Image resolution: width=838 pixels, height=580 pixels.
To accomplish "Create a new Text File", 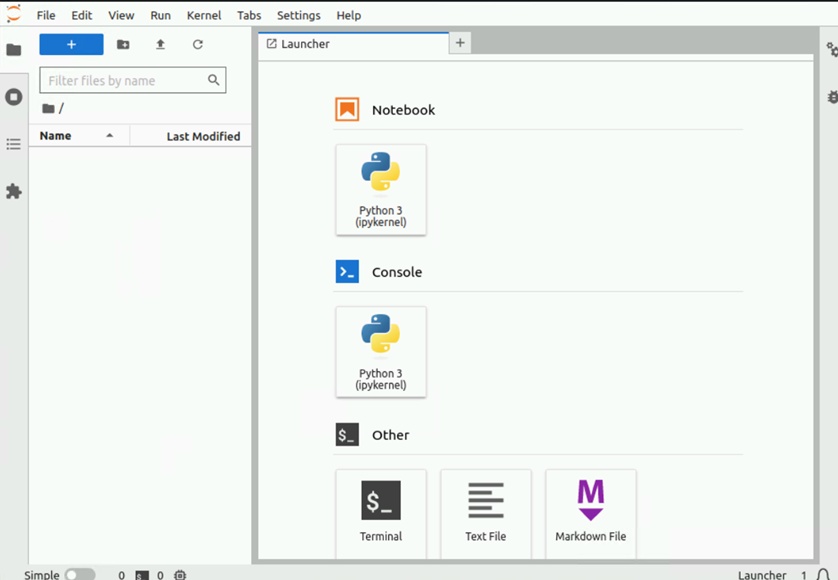I will tap(486, 514).
